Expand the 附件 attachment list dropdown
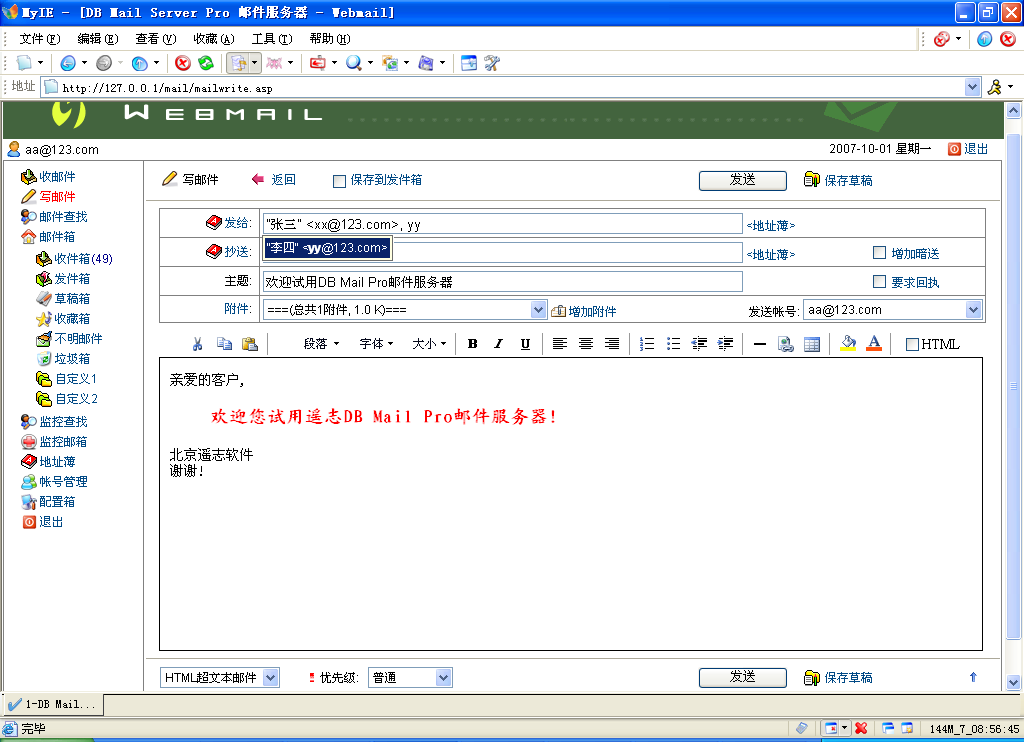This screenshot has width=1024, height=742. (x=538, y=310)
